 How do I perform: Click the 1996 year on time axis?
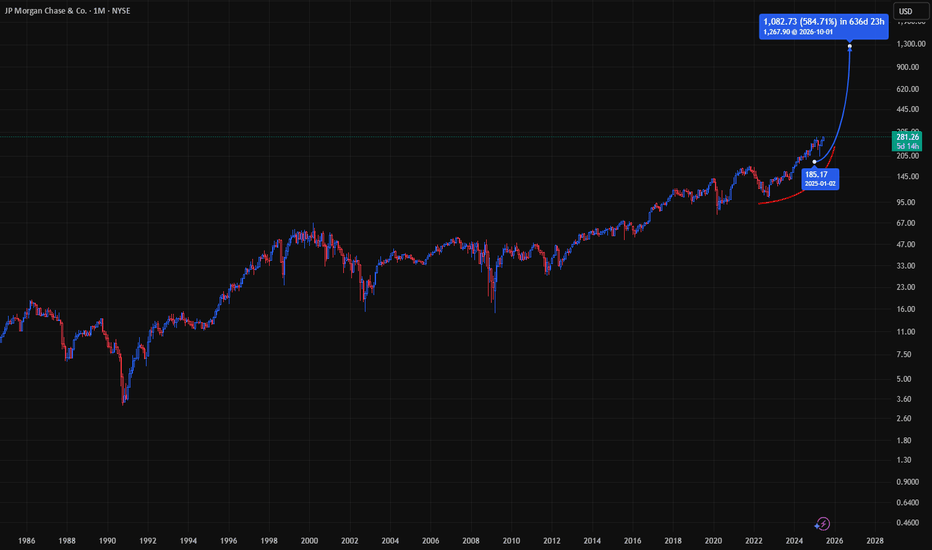click(x=229, y=541)
